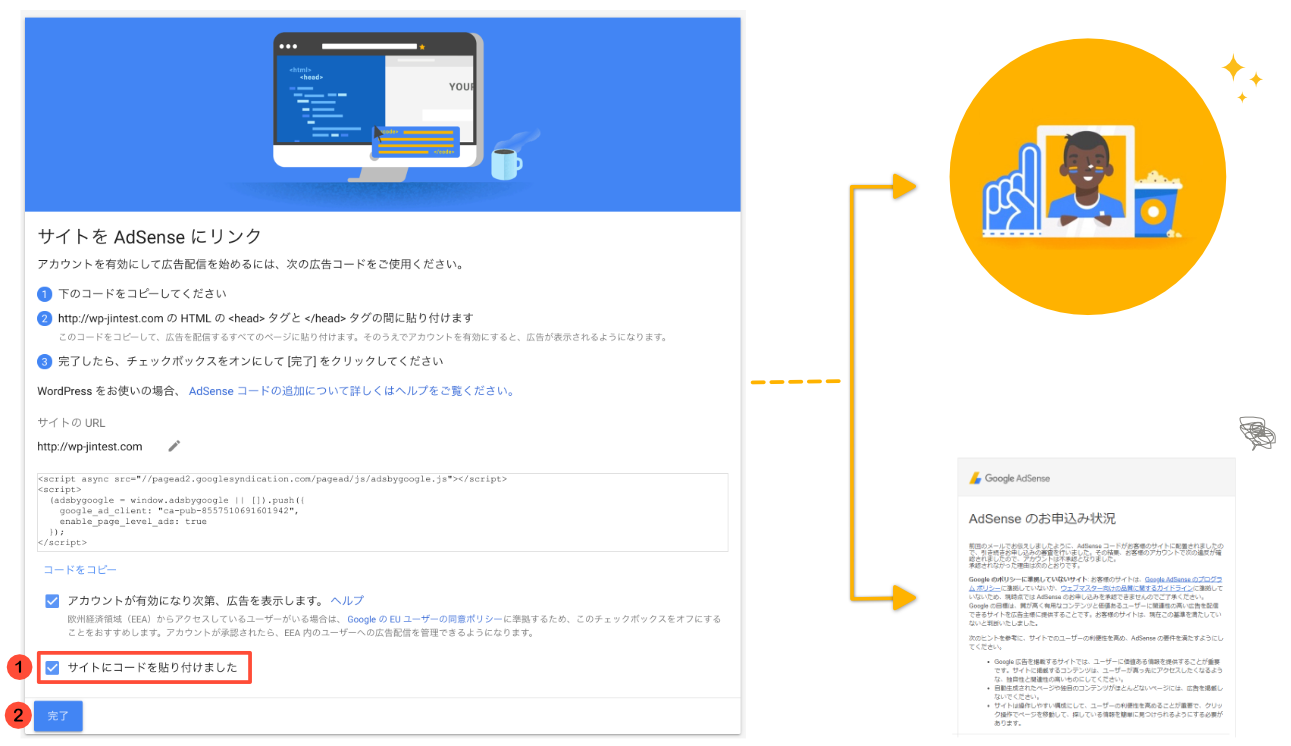Click the 'サイトを AdSense にリンク' heading
This screenshot has width=1291, height=746.
149,236
